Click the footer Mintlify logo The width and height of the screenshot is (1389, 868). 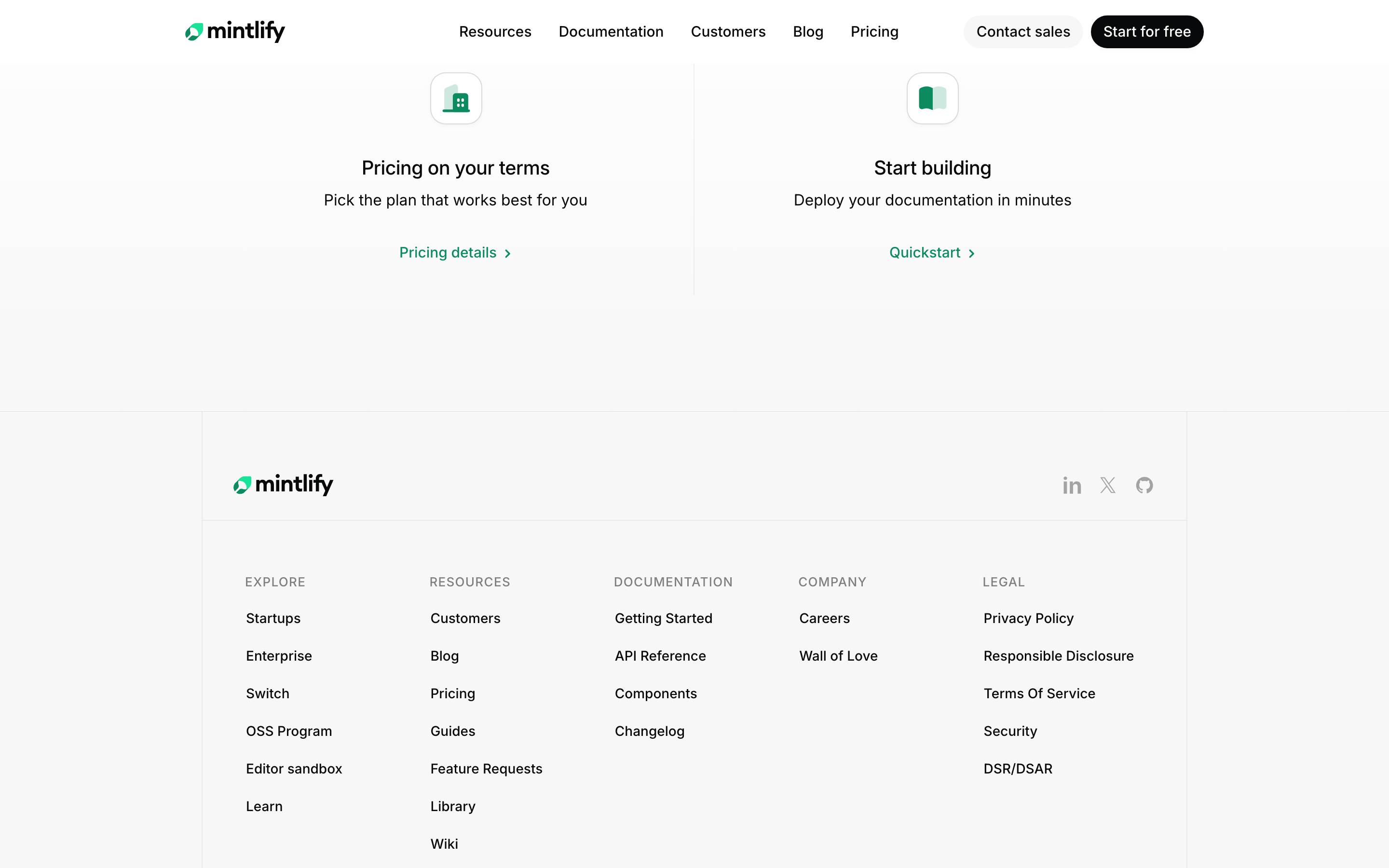click(283, 485)
